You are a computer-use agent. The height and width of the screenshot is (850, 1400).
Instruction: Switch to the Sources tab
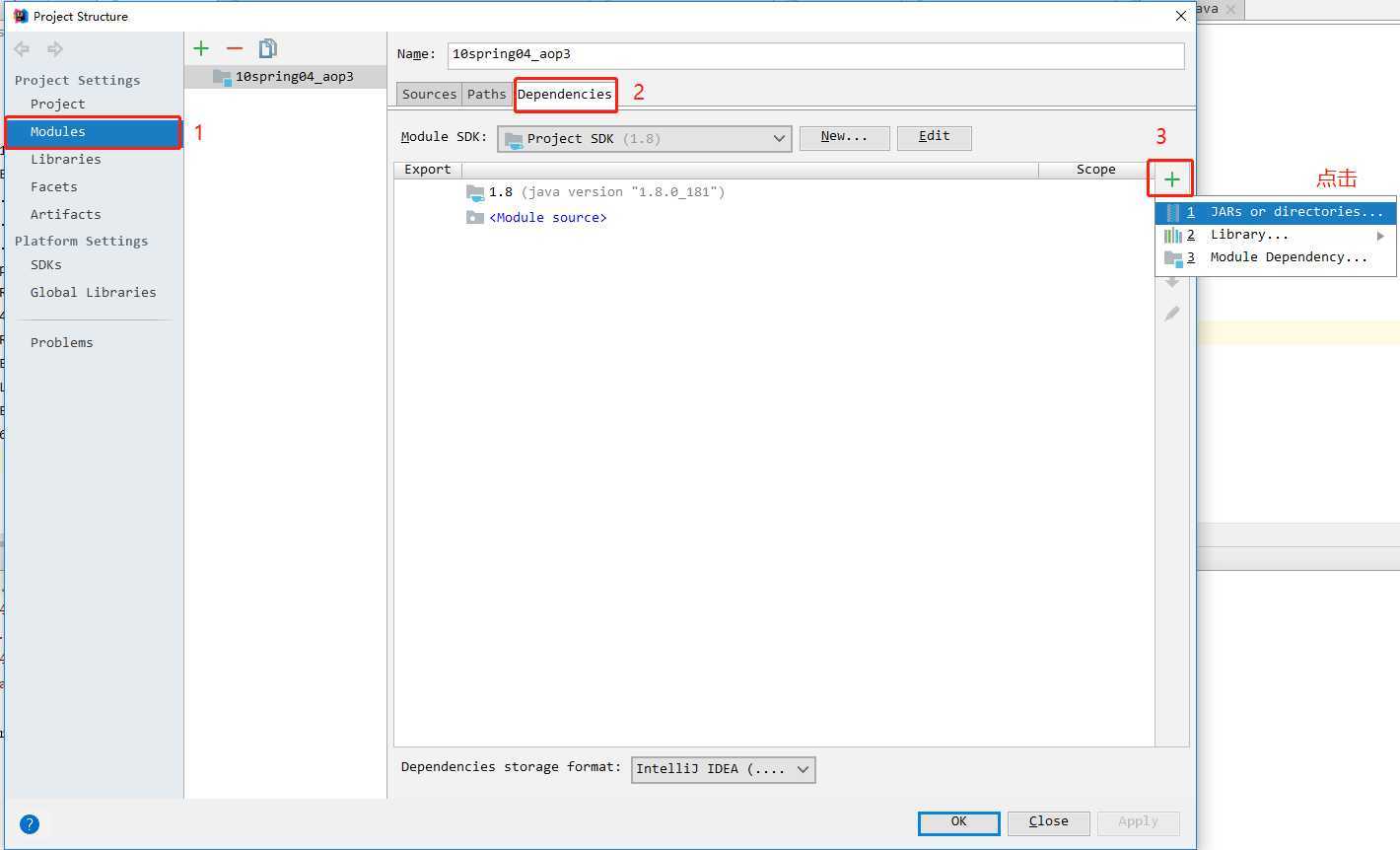pyautogui.click(x=429, y=94)
